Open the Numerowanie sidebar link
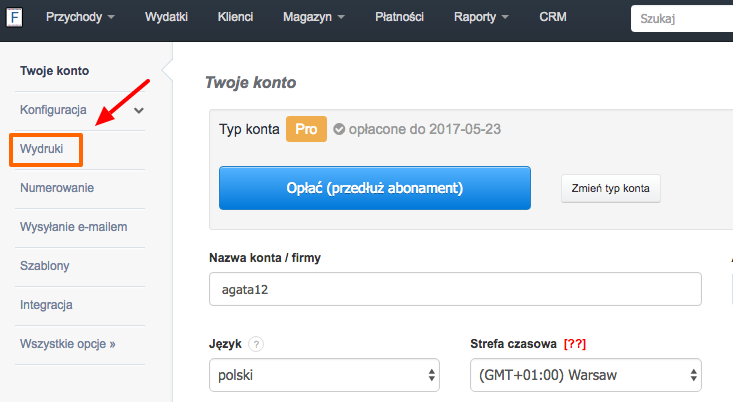This screenshot has width=733, height=402. tap(57, 187)
